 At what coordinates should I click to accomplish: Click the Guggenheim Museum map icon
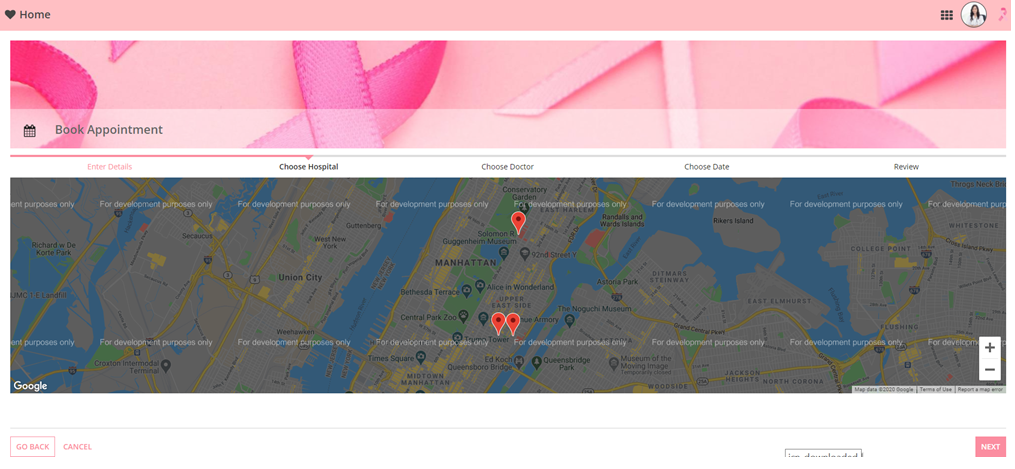[503, 251]
